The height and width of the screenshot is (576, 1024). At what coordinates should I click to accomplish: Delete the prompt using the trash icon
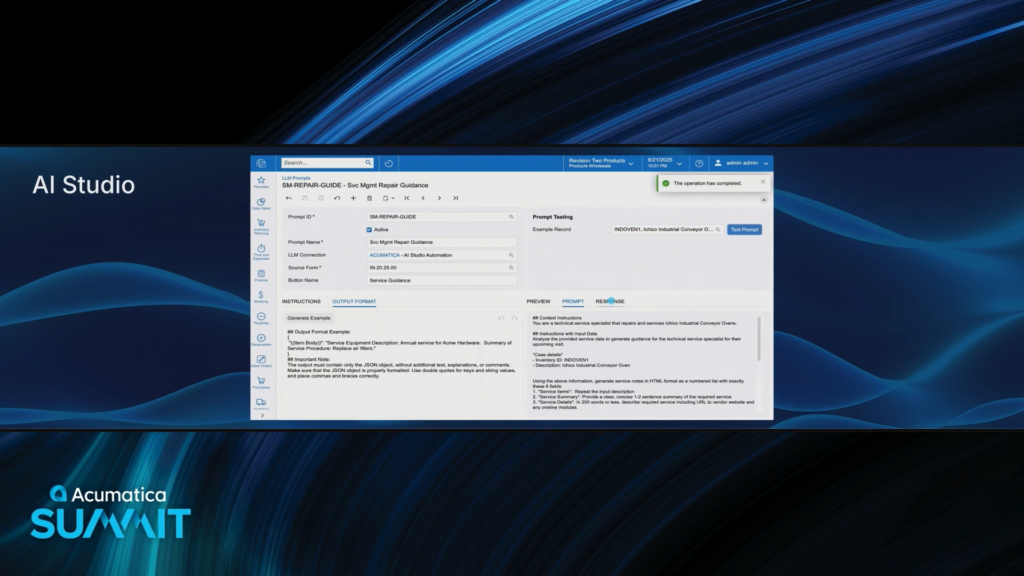click(369, 198)
